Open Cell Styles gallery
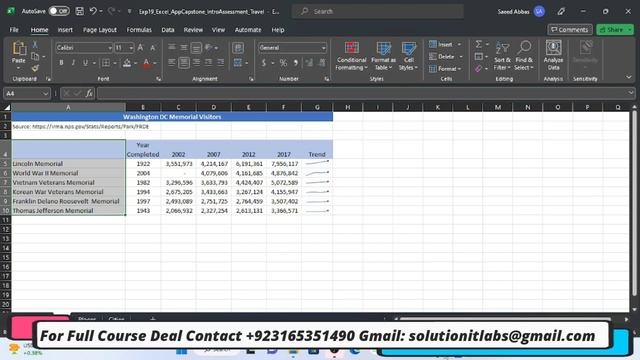Image resolution: width=640 pixels, height=360 pixels. 408,56
